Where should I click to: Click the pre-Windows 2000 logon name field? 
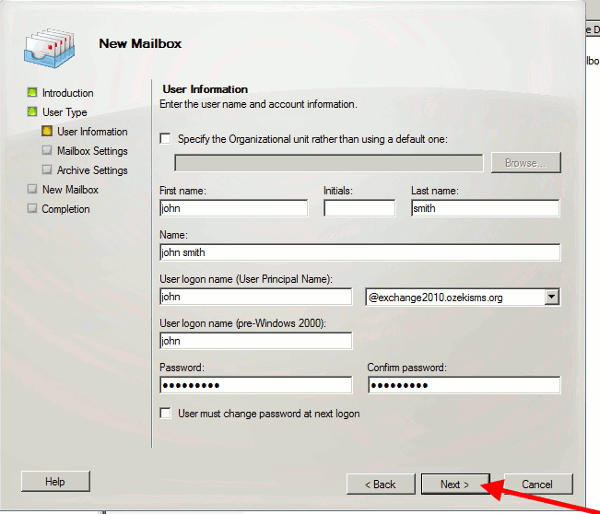pyautogui.click(x=255, y=341)
